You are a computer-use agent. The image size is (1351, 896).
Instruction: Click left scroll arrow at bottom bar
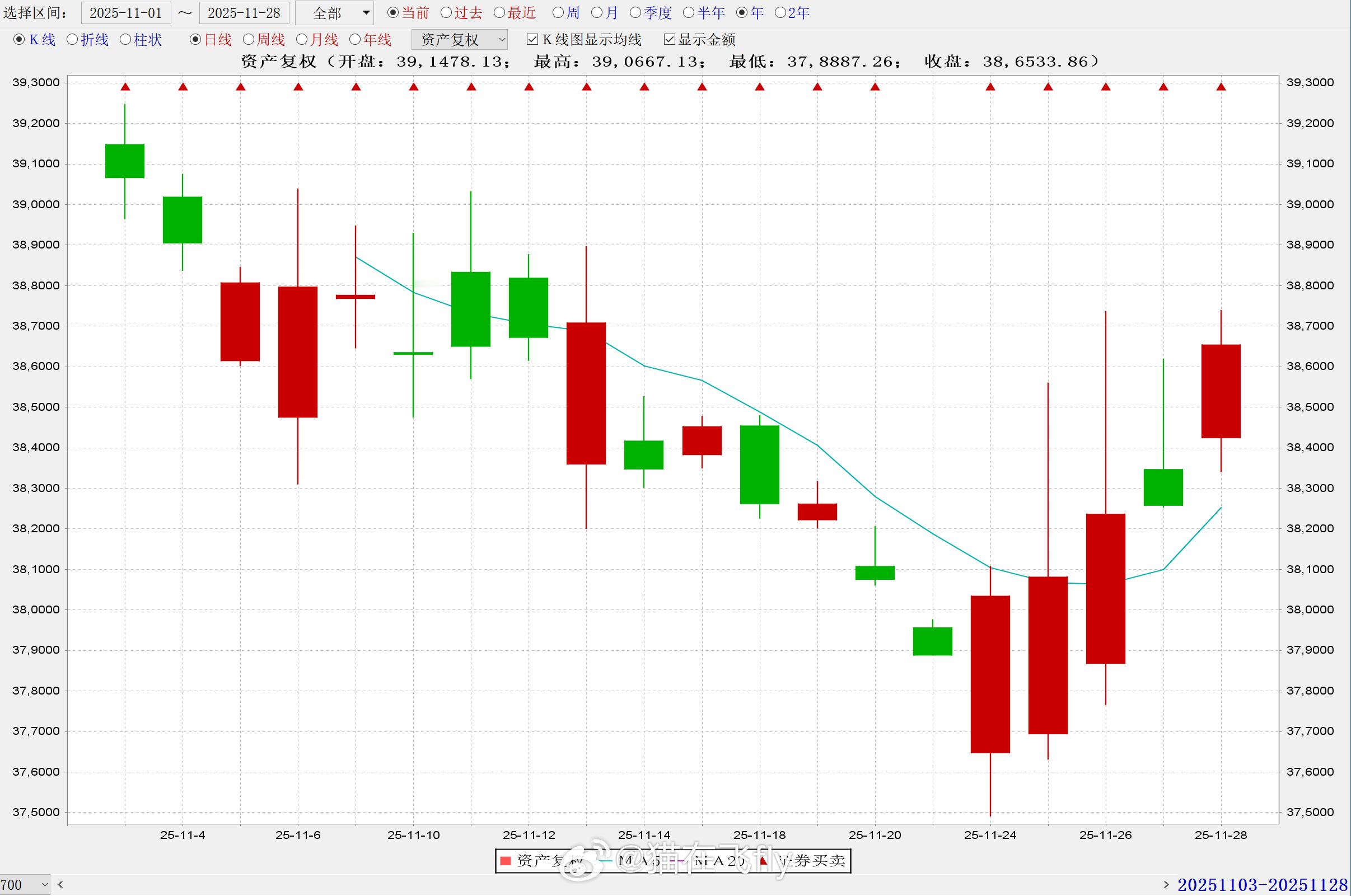tap(60, 885)
